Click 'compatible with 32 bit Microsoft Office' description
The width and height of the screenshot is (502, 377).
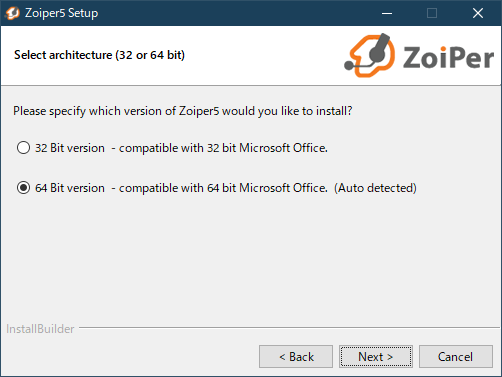click(223, 148)
